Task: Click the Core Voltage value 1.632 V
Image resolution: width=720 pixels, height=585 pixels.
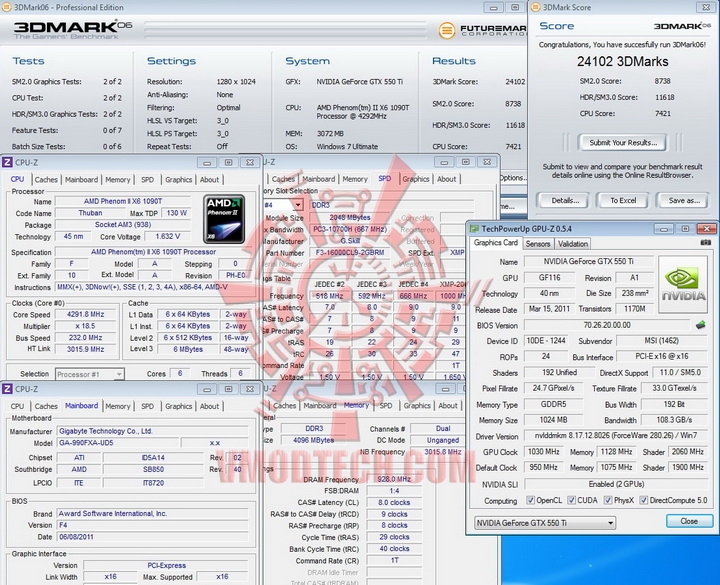Action: pos(168,236)
